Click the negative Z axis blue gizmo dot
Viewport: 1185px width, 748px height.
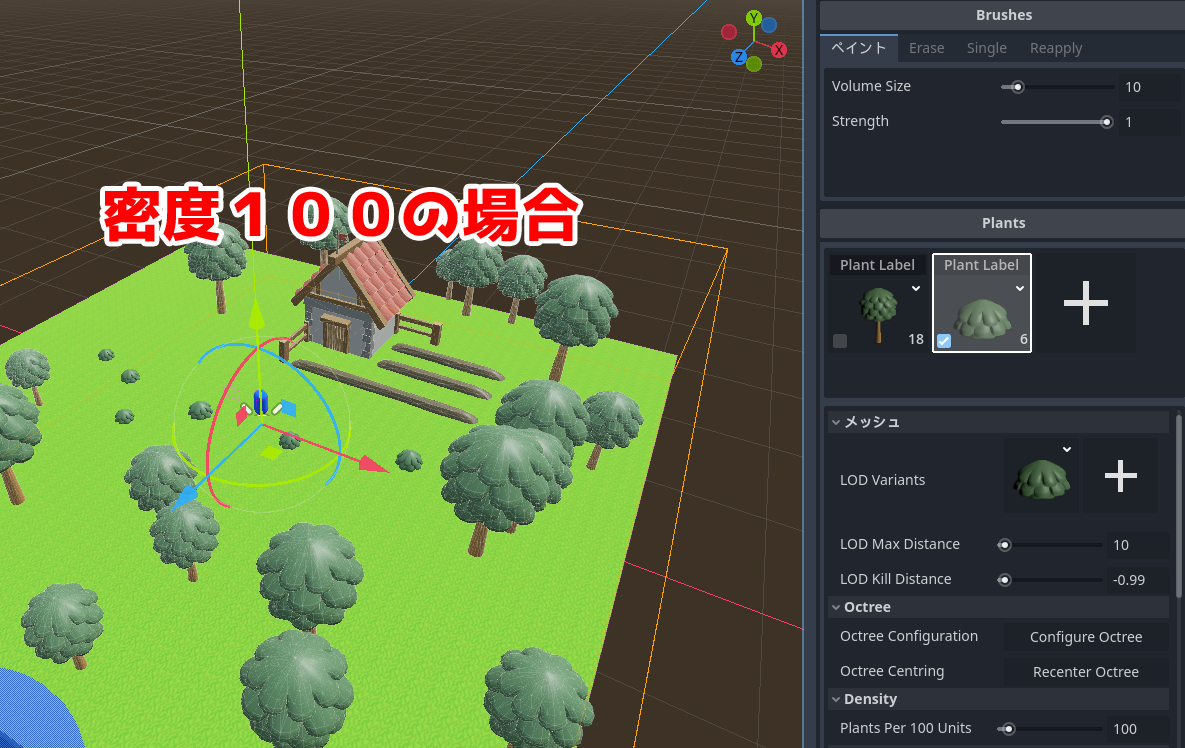click(769, 25)
